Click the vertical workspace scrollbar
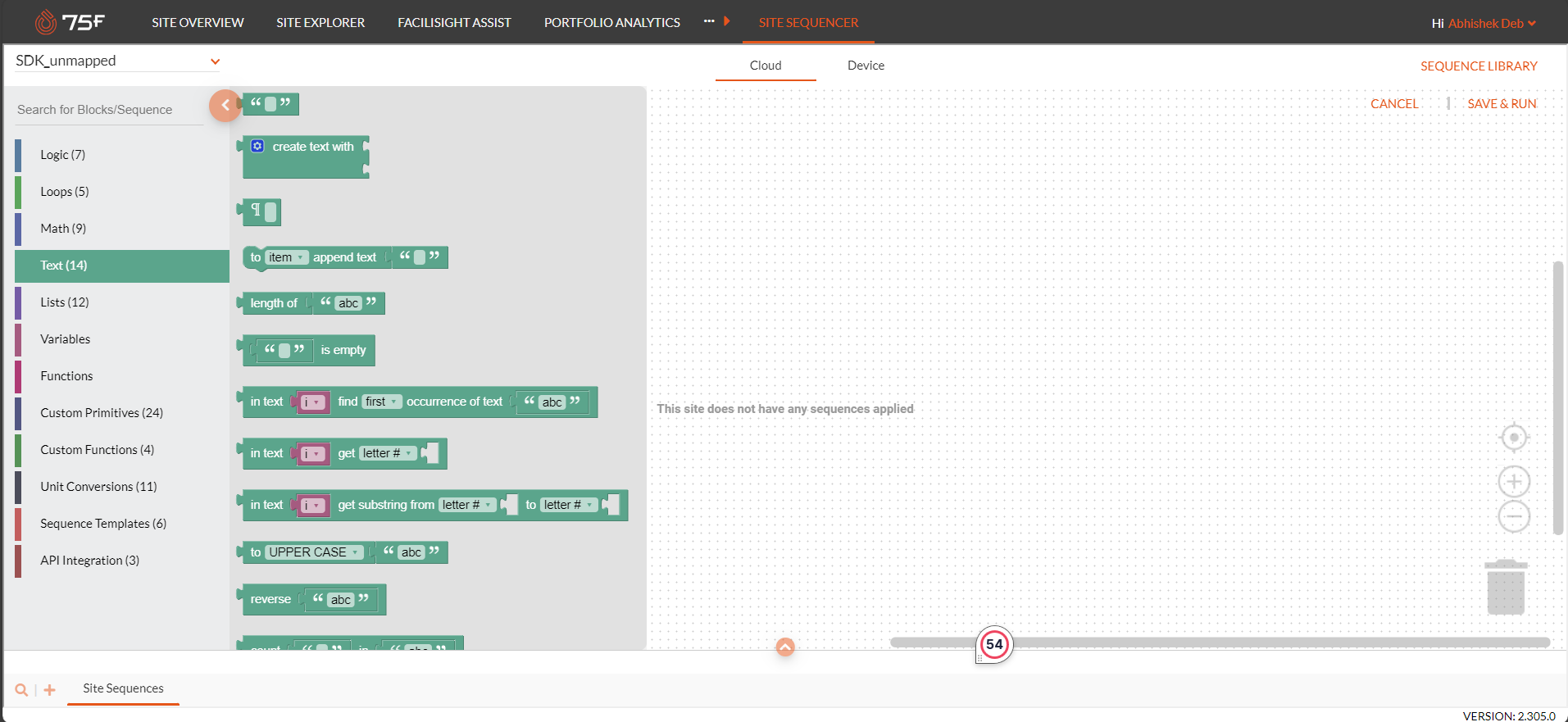Image resolution: width=1568 pixels, height=722 pixels. (x=1558, y=398)
